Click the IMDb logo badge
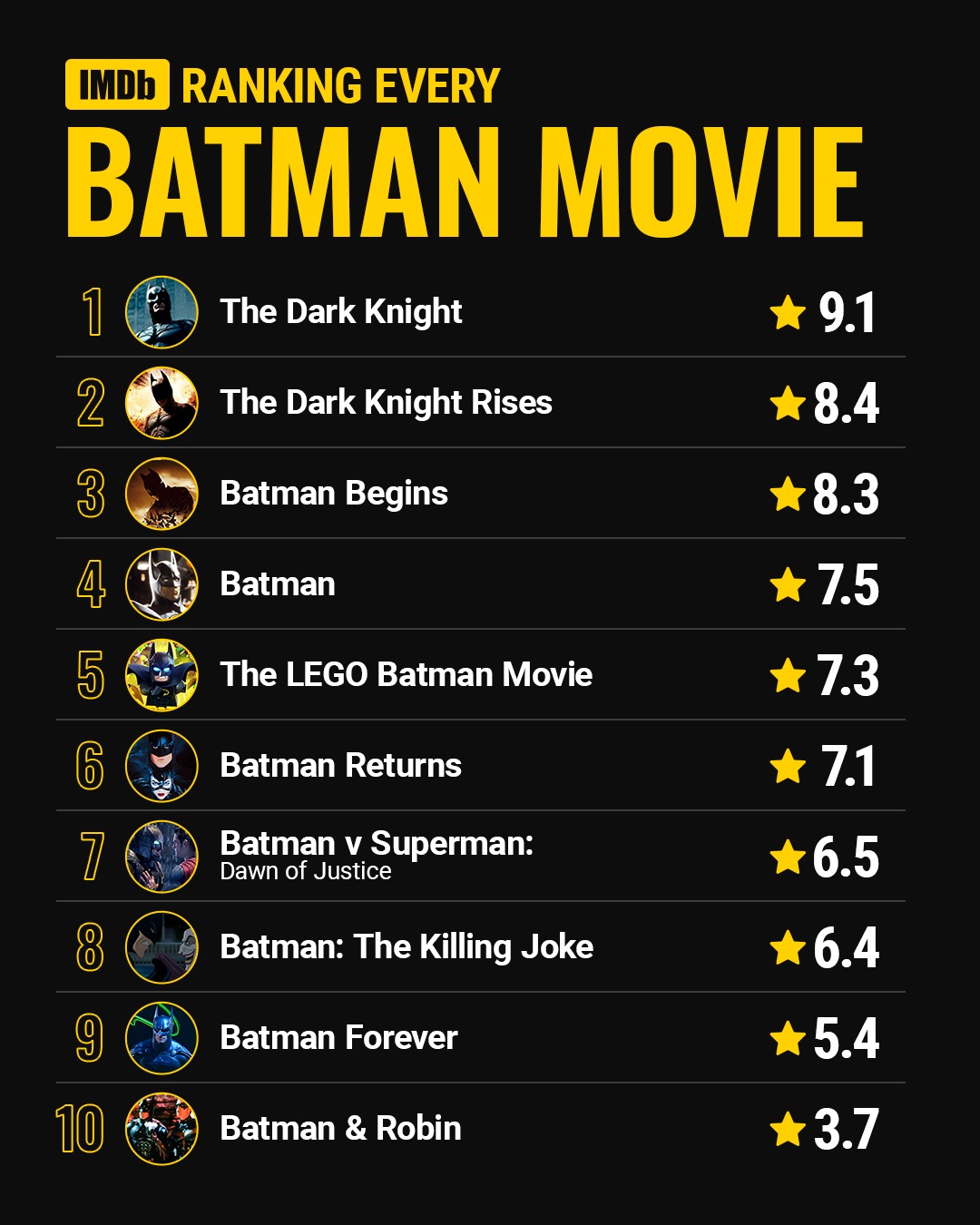This screenshot has height=1225, width=980. click(x=117, y=85)
